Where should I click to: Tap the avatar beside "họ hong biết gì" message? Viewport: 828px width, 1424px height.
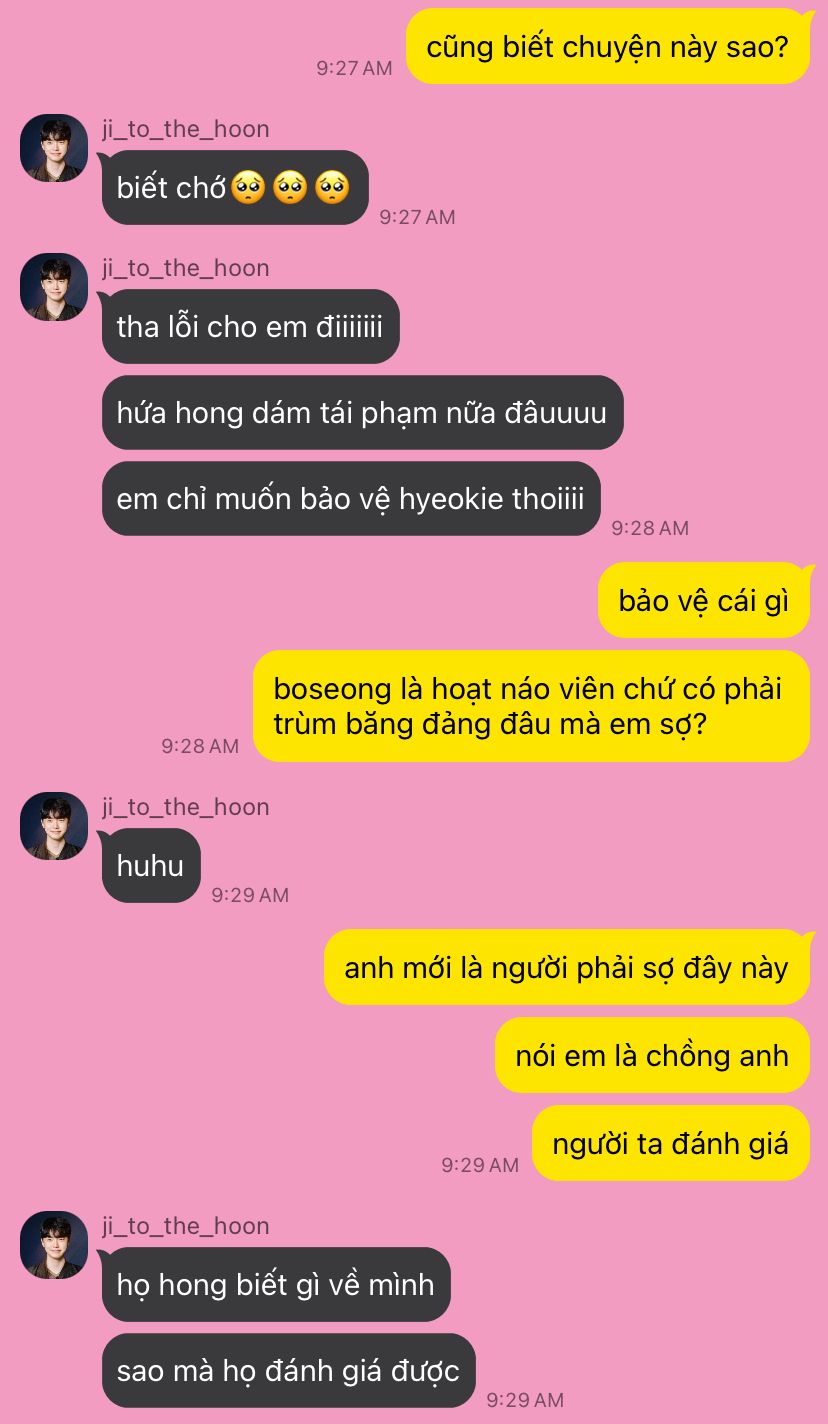pos(54,1245)
